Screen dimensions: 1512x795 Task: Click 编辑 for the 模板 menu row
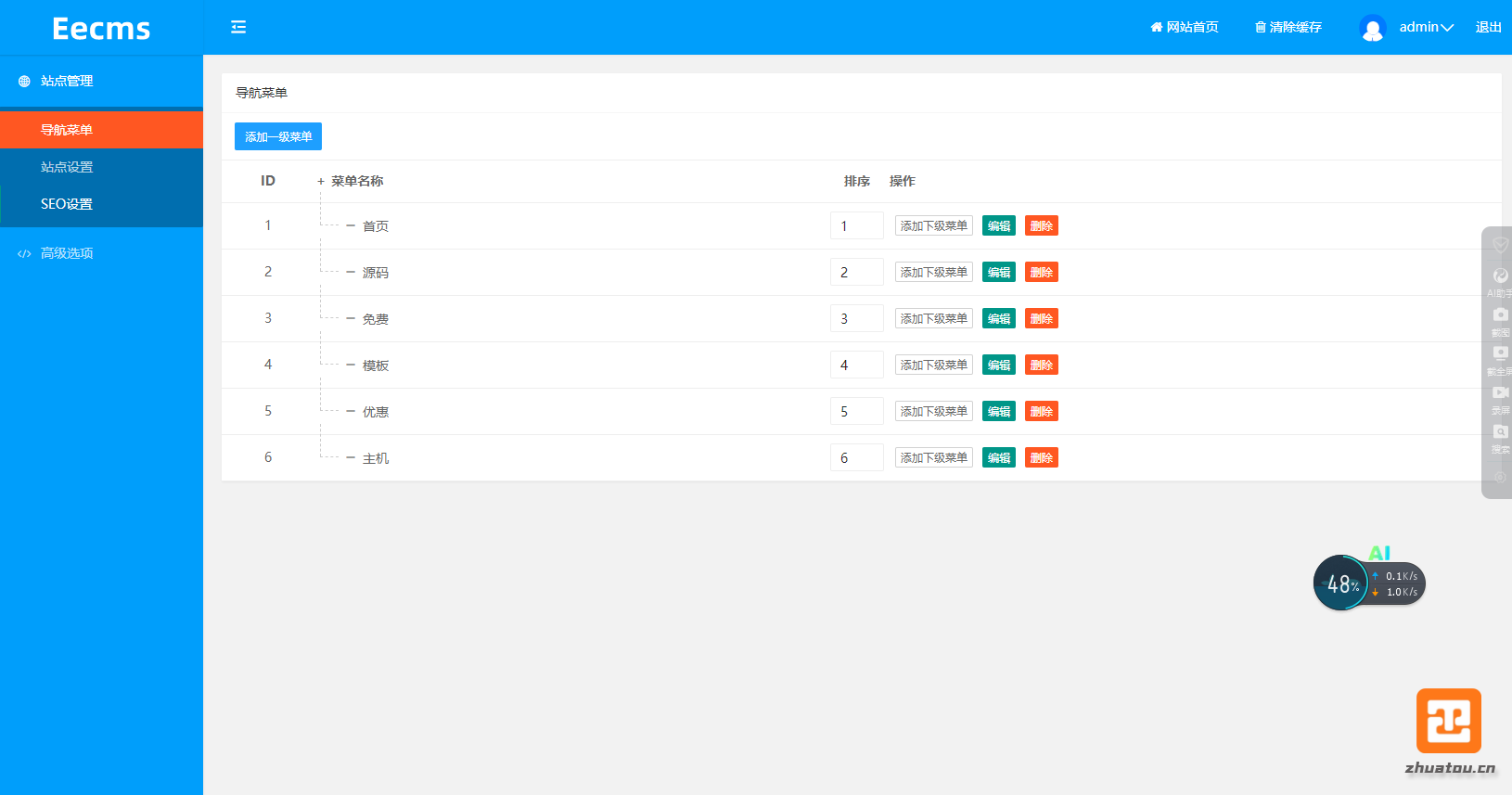tap(998, 365)
